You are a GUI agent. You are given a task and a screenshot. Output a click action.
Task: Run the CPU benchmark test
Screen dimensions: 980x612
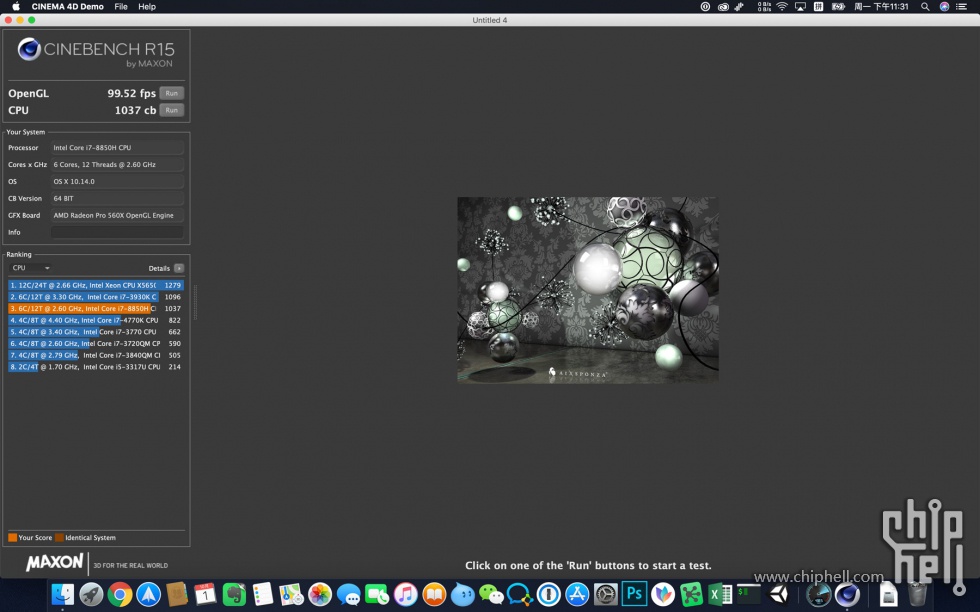171,110
